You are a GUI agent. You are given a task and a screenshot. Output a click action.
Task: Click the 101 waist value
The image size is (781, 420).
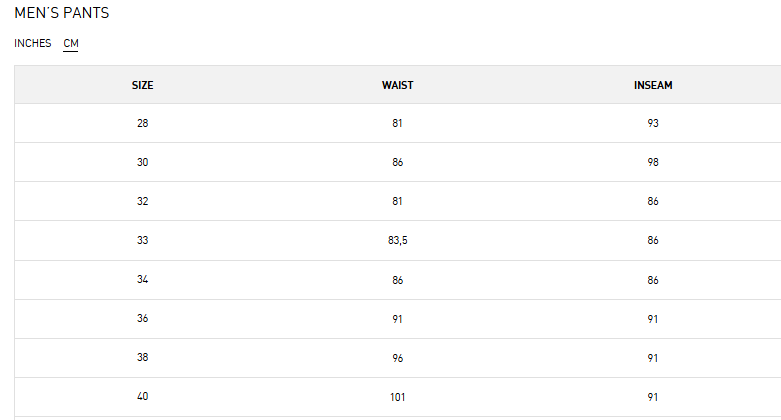tap(397, 397)
